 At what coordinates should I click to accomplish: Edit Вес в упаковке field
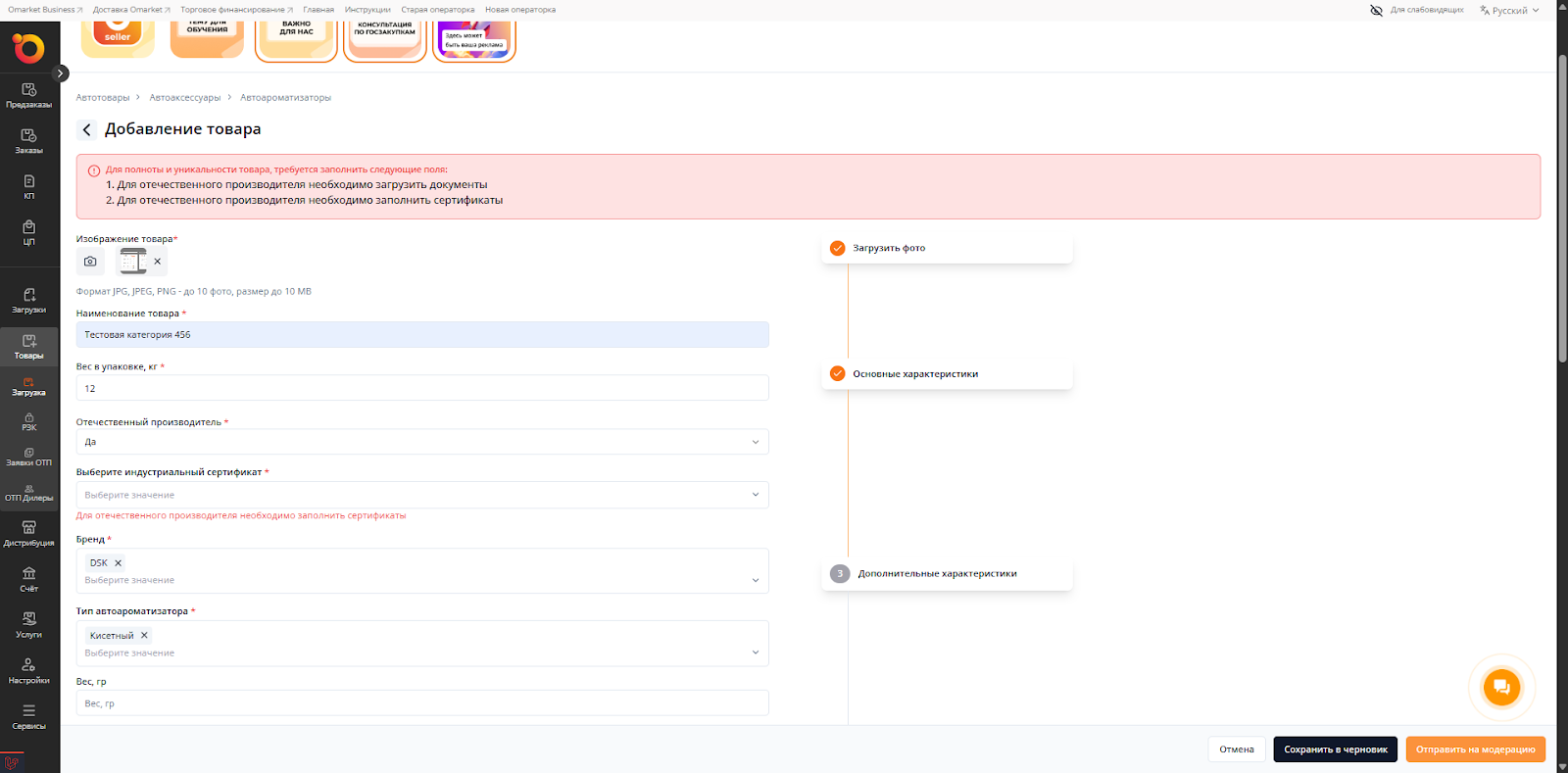click(x=422, y=388)
